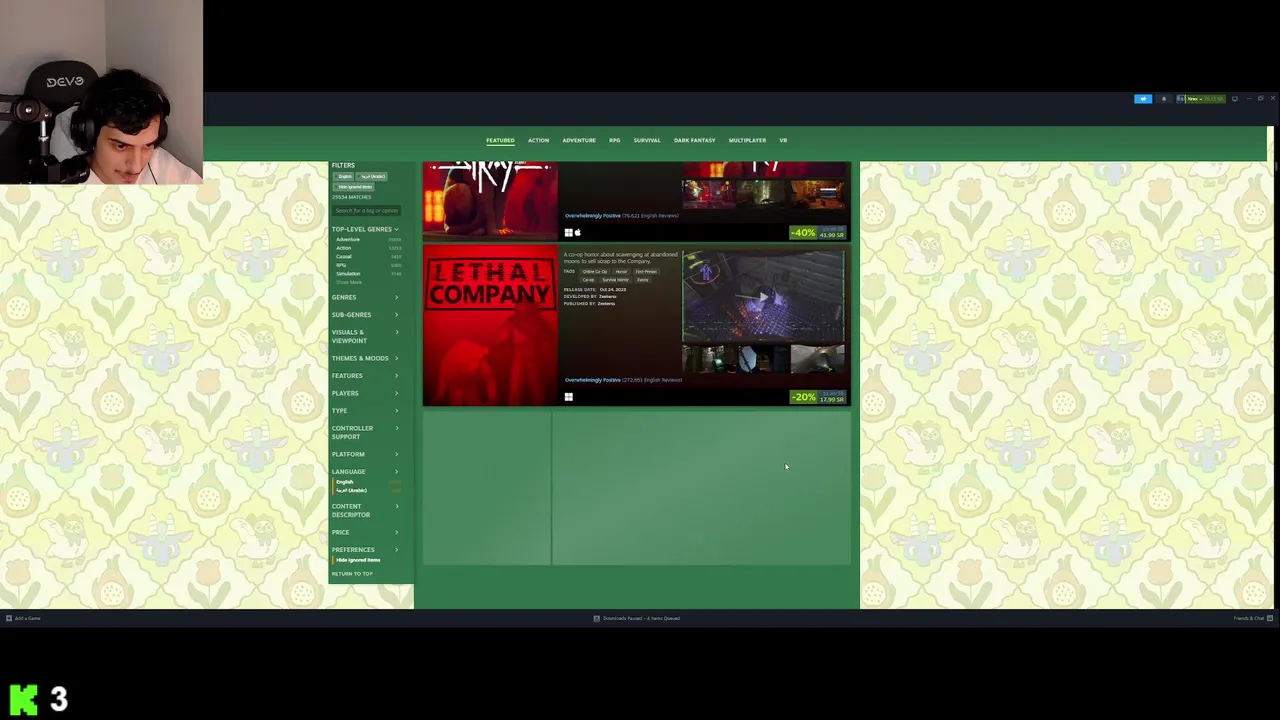1280x720 pixels.
Task: Open the Friends & Chat icon
Action: (x=1270, y=618)
